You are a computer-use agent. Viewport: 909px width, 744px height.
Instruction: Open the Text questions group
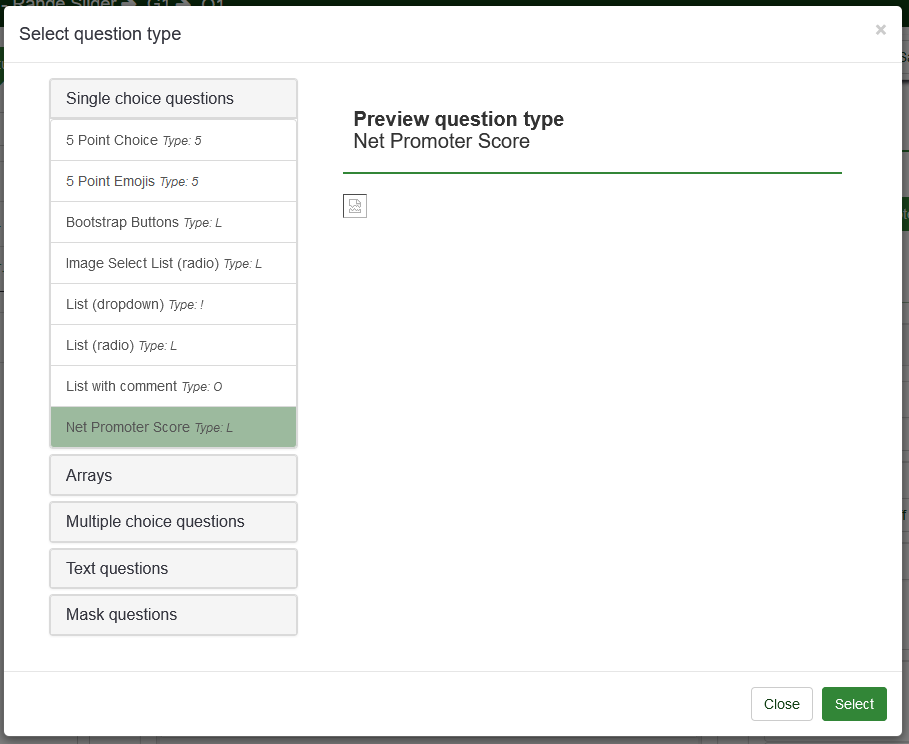pos(173,568)
